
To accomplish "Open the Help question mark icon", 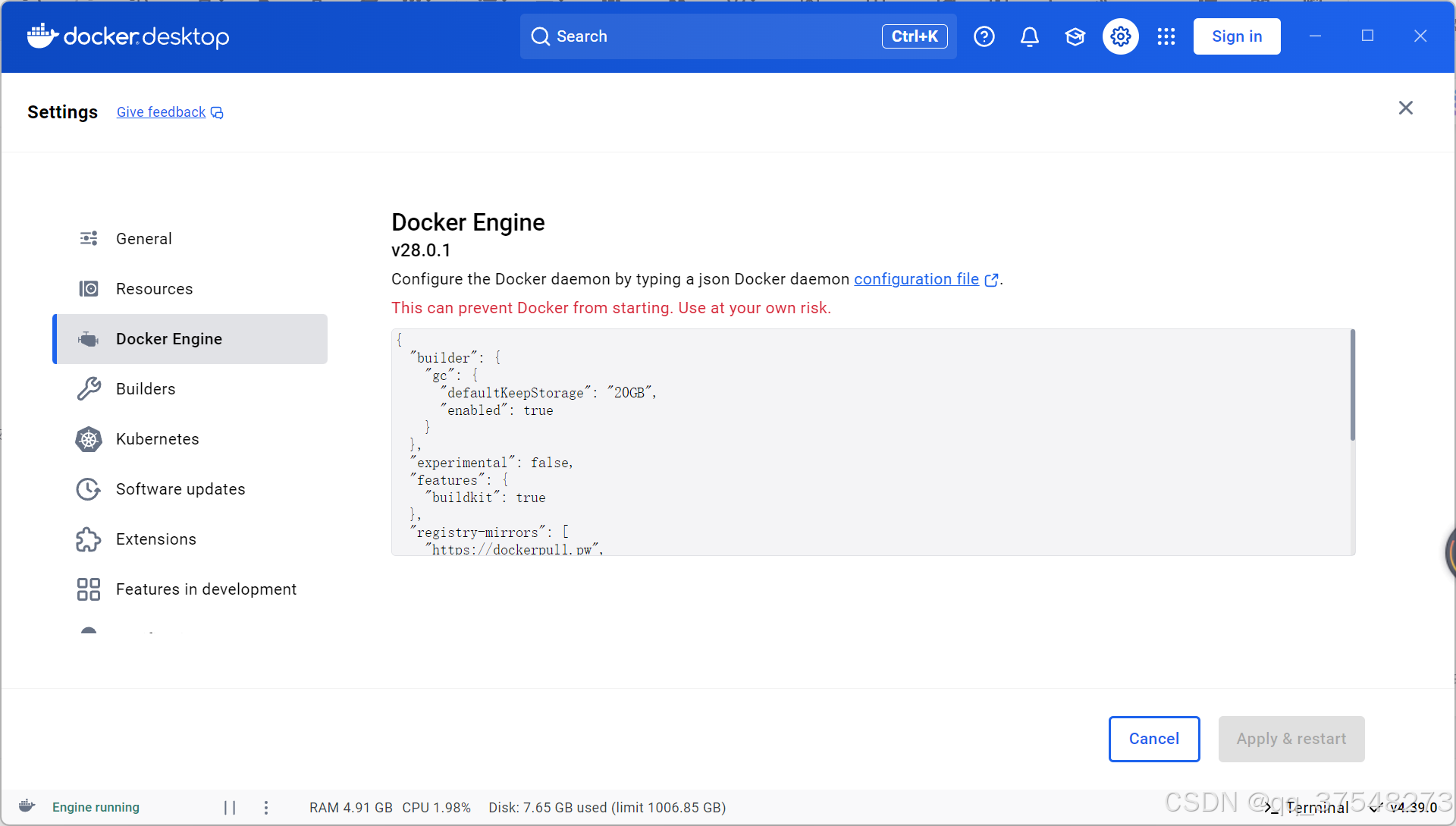I will [x=984, y=36].
